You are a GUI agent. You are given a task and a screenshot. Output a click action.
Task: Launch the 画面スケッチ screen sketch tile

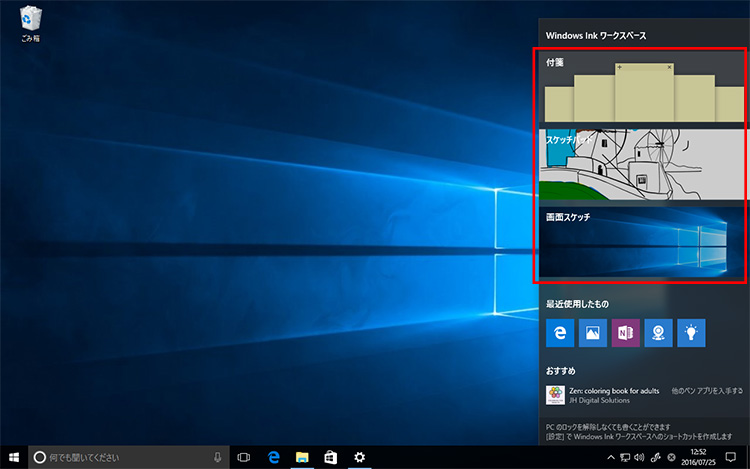pyautogui.click(x=641, y=242)
